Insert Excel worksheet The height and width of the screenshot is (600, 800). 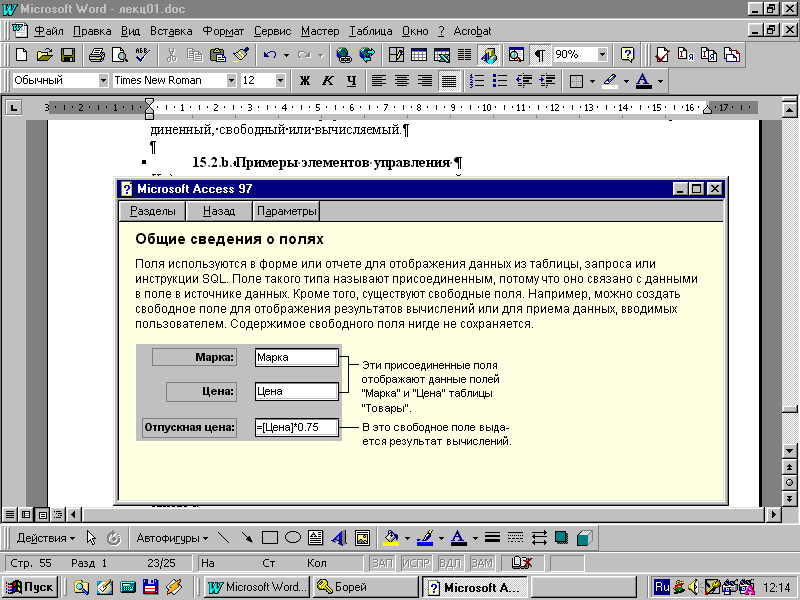click(x=442, y=55)
